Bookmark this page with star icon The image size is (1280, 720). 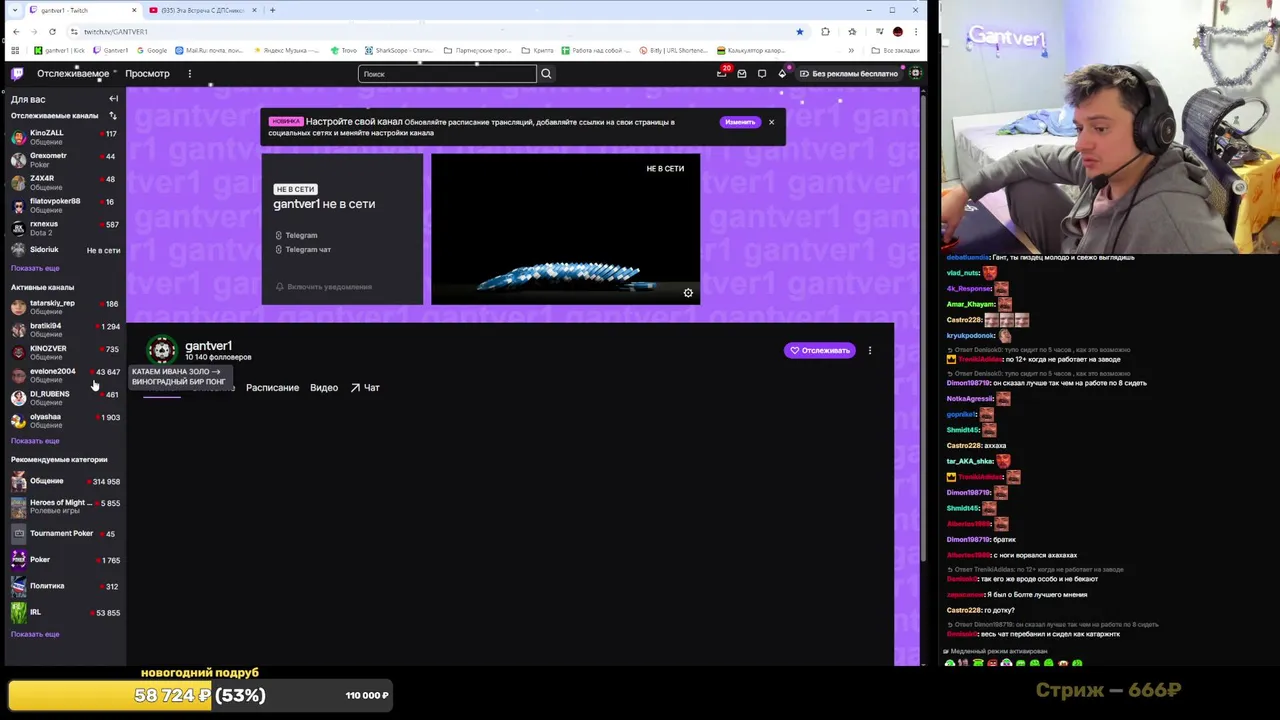click(799, 31)
